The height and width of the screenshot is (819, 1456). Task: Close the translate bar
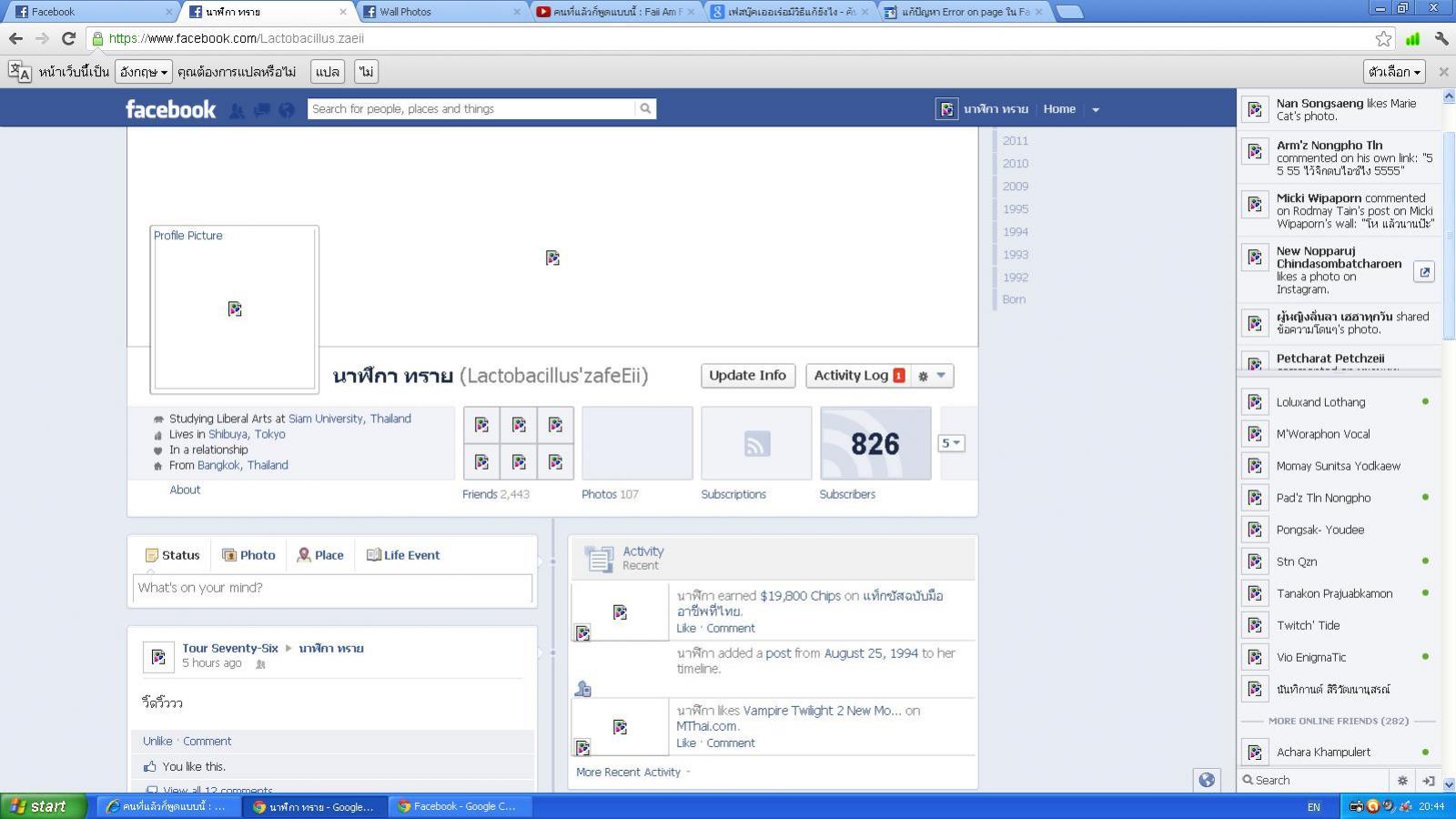[x=1443, y=72]
